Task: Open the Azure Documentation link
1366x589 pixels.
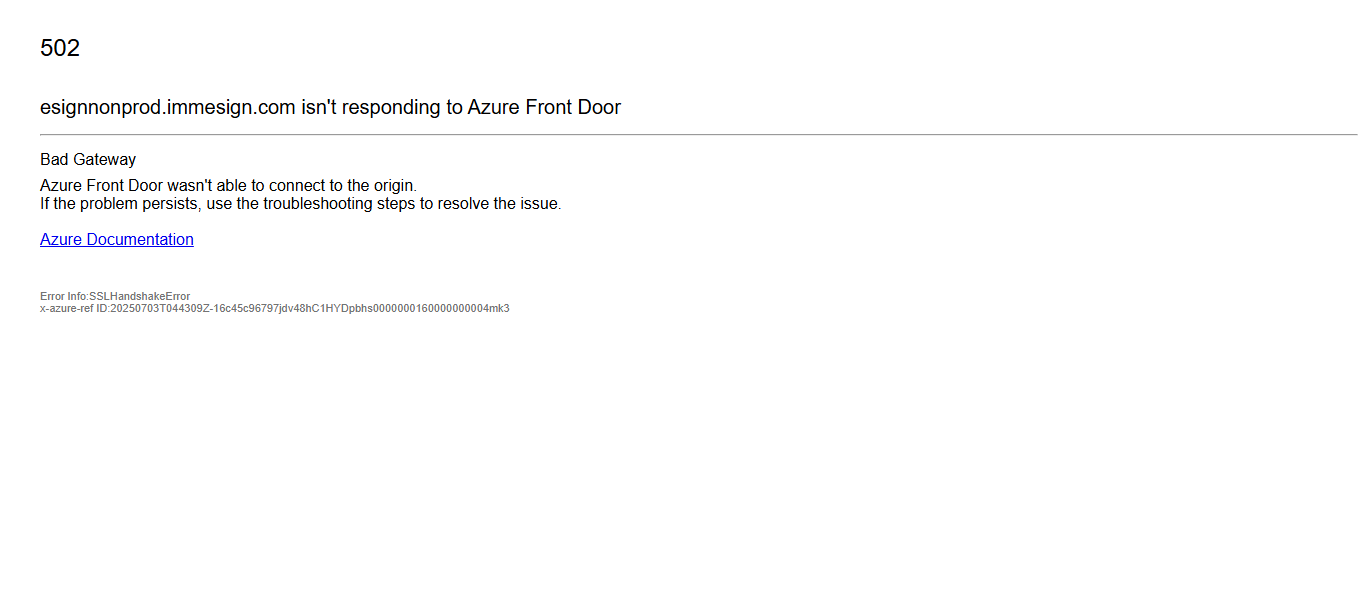Action: tap(116, 239)
